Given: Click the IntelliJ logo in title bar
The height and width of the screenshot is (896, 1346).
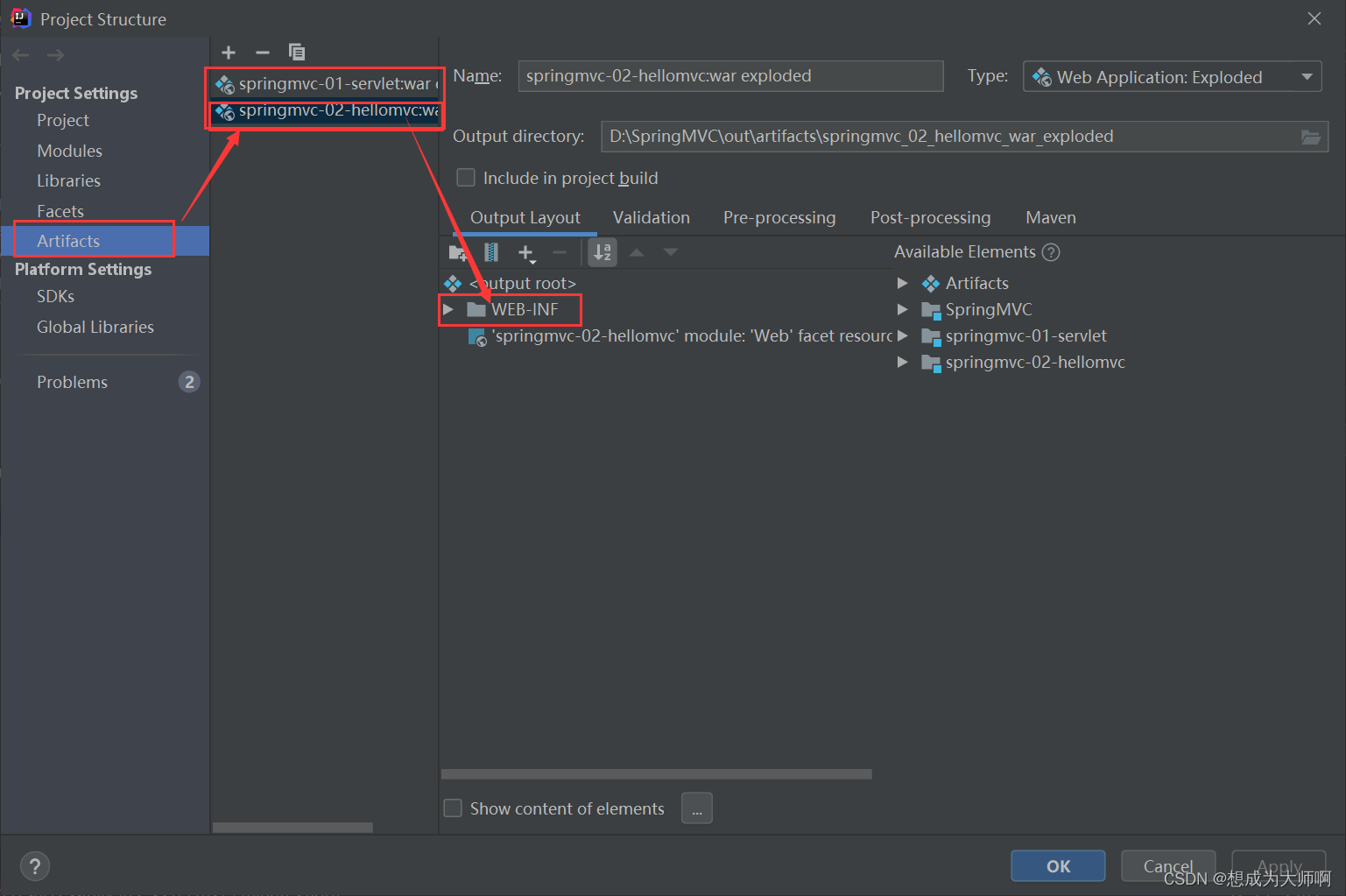Looking at the screenshot, I should click(20, 18).
